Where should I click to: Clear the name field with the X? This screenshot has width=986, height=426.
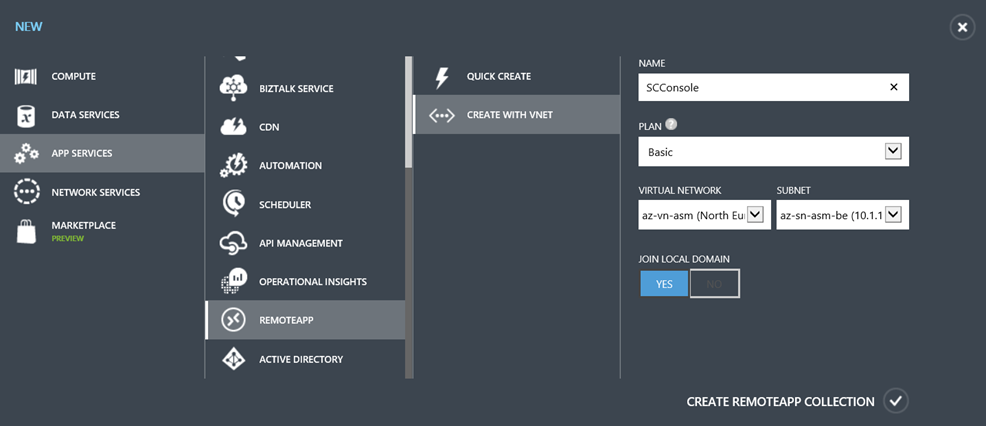pyautogui.click(x=894, y=87)
